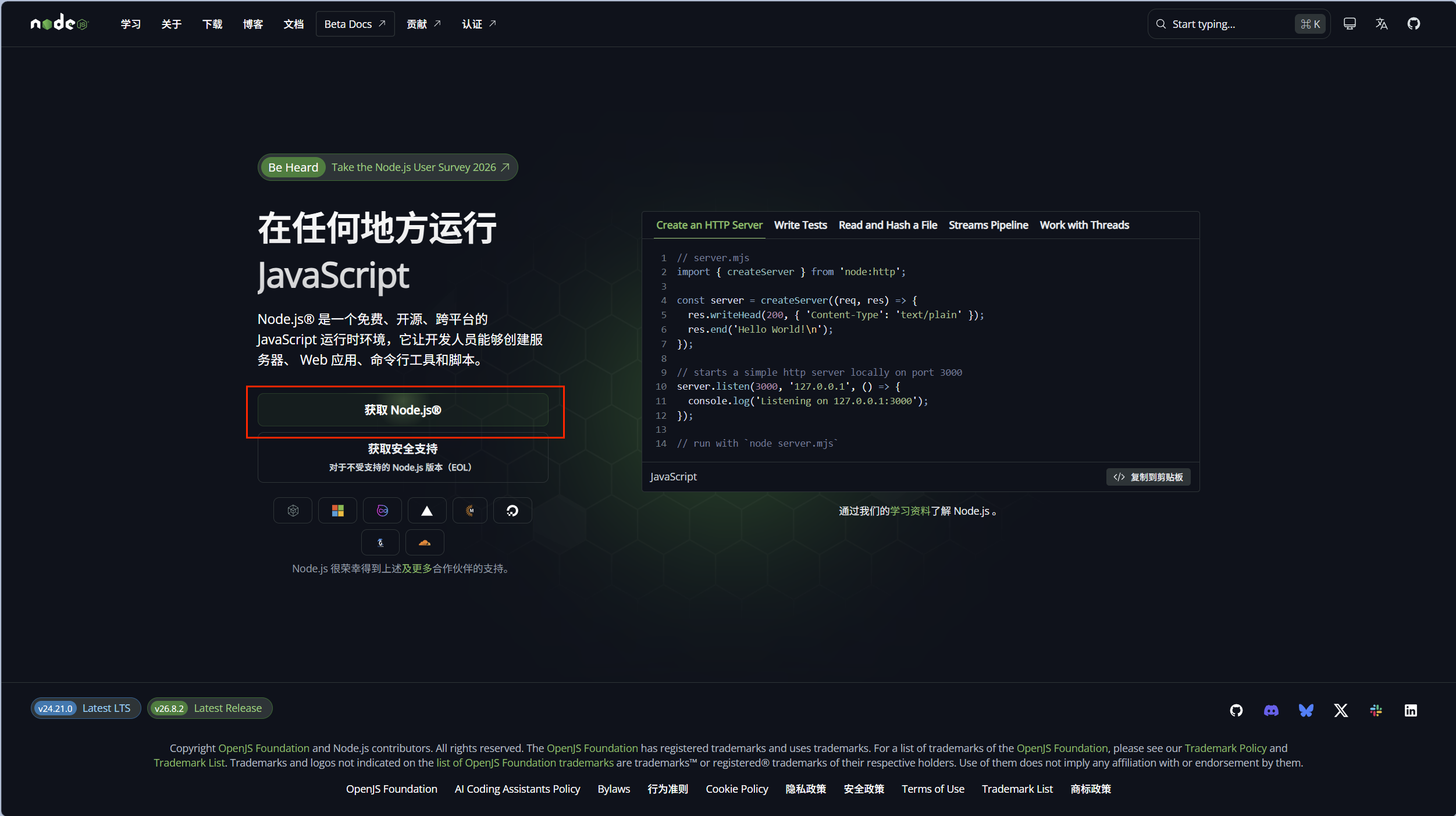
Task: Switch to the Write Tests code tab
Action: click(800, 225)
